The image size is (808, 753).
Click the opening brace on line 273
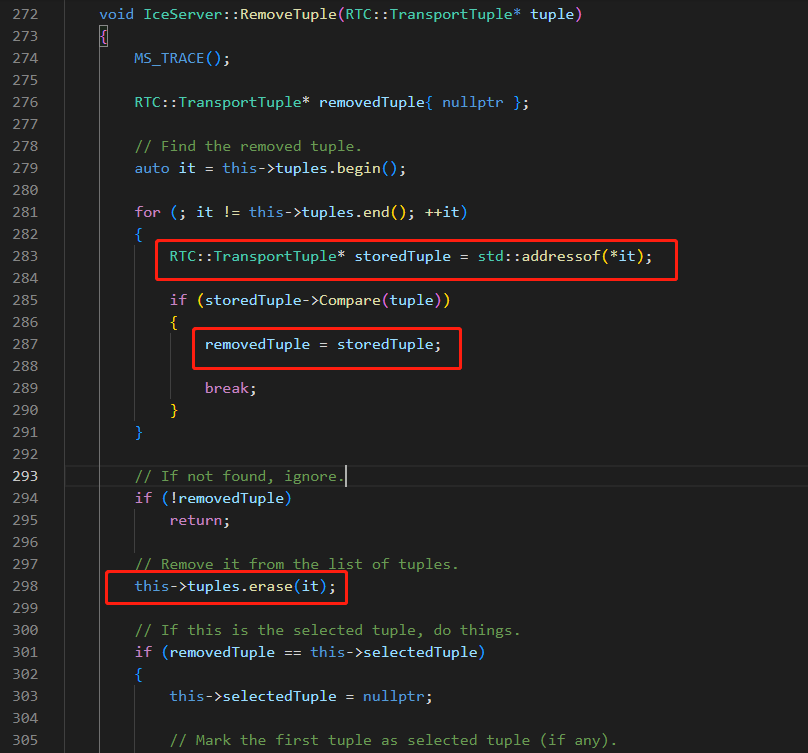pyautogui.click(x=104, y=37)
